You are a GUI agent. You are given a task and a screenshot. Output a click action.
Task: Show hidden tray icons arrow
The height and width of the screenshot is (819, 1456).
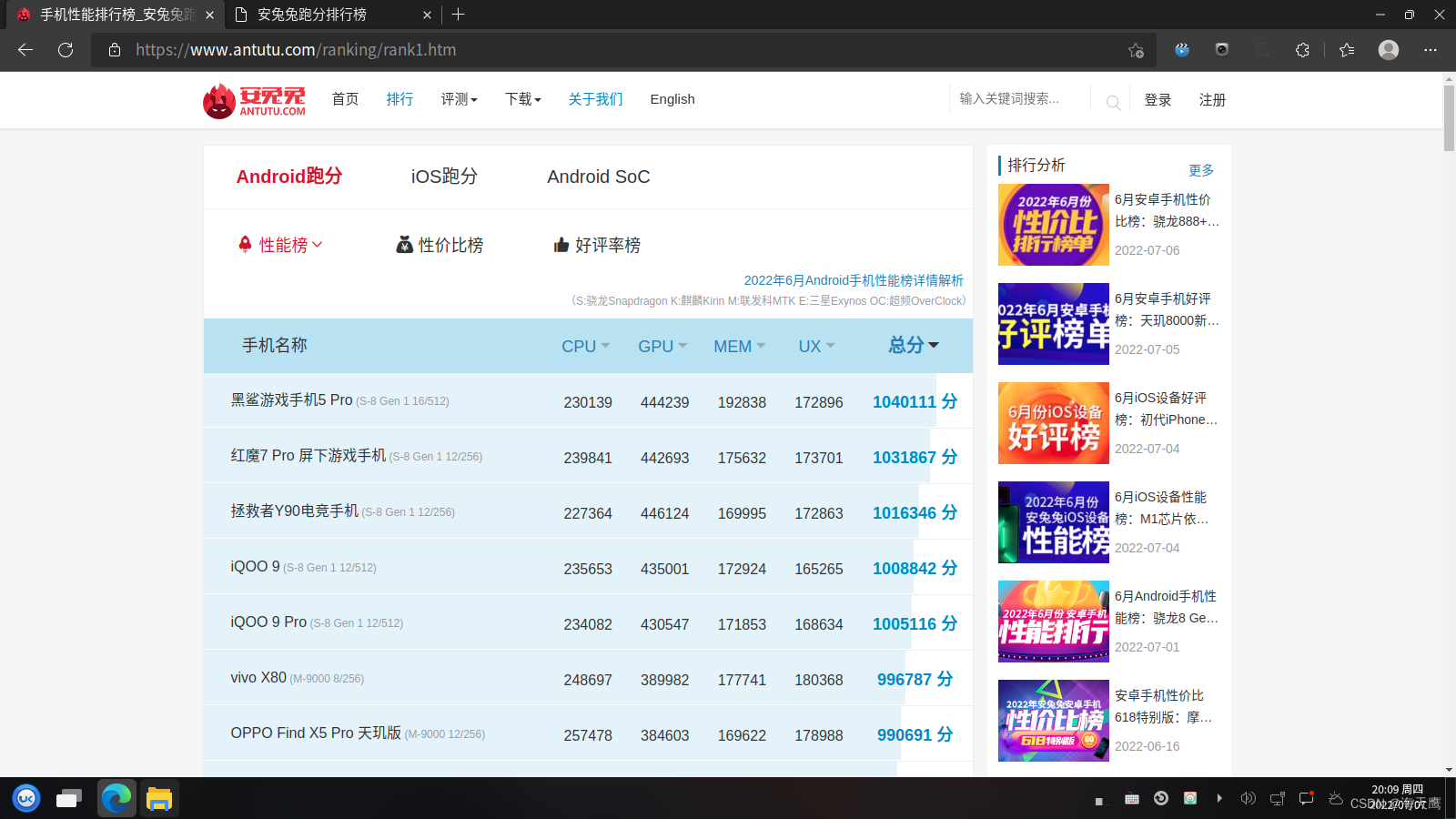point(1219,798)
